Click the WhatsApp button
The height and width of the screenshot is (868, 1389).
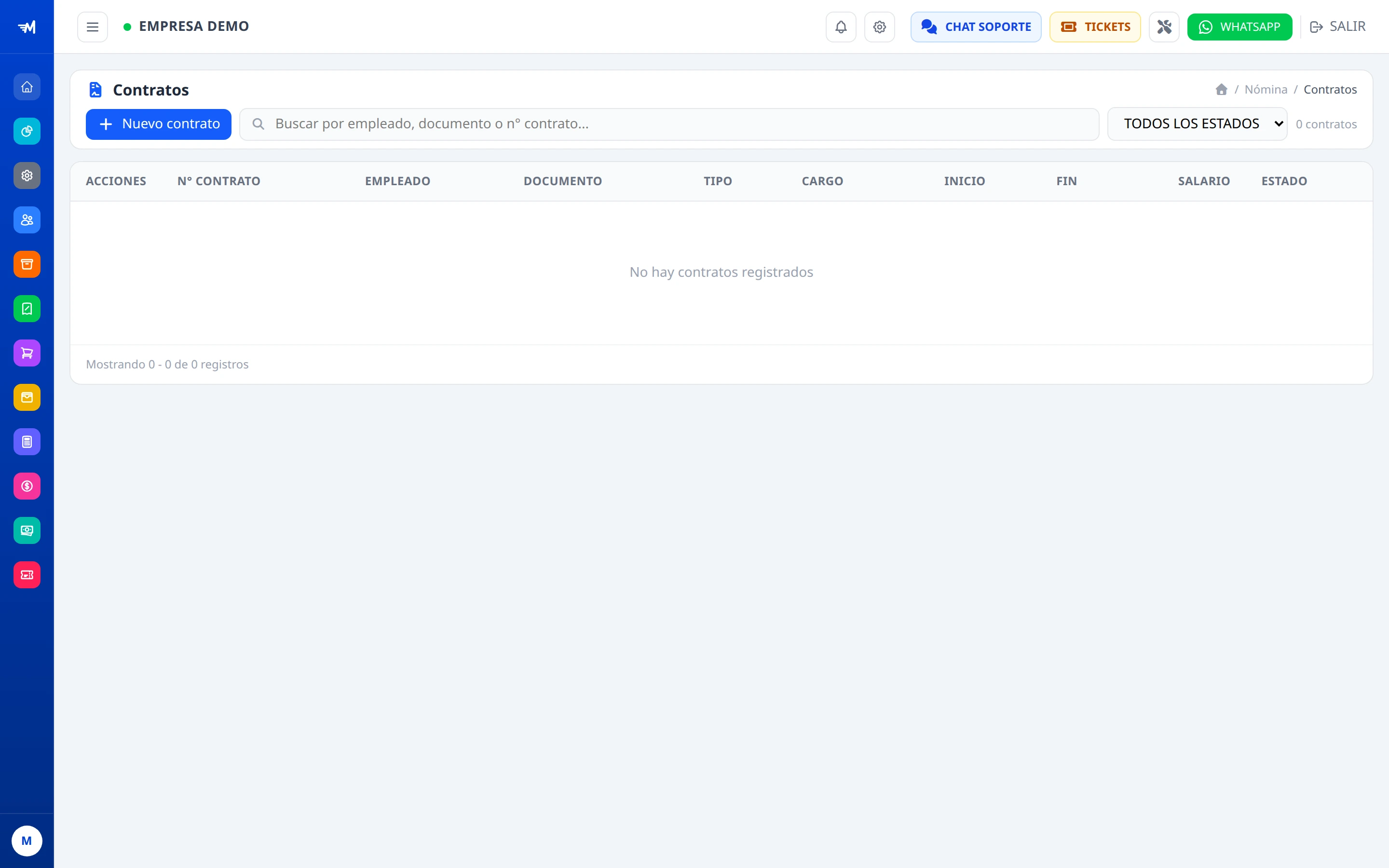(1240, 27)
